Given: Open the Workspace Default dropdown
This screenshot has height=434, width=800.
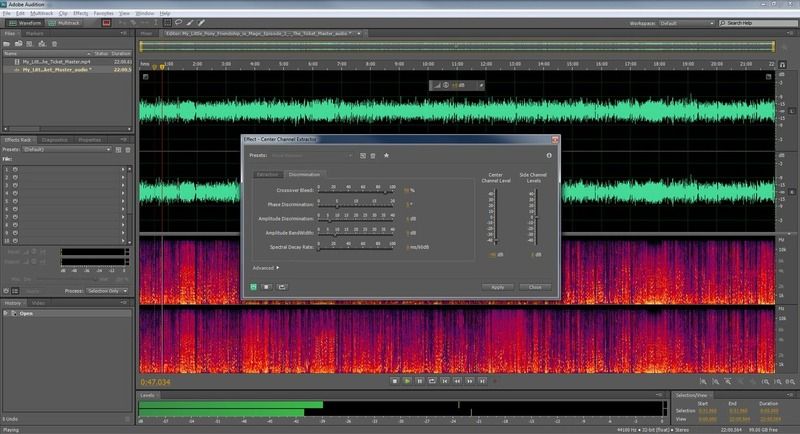Looking at the screenshot, I should (686, 23).
